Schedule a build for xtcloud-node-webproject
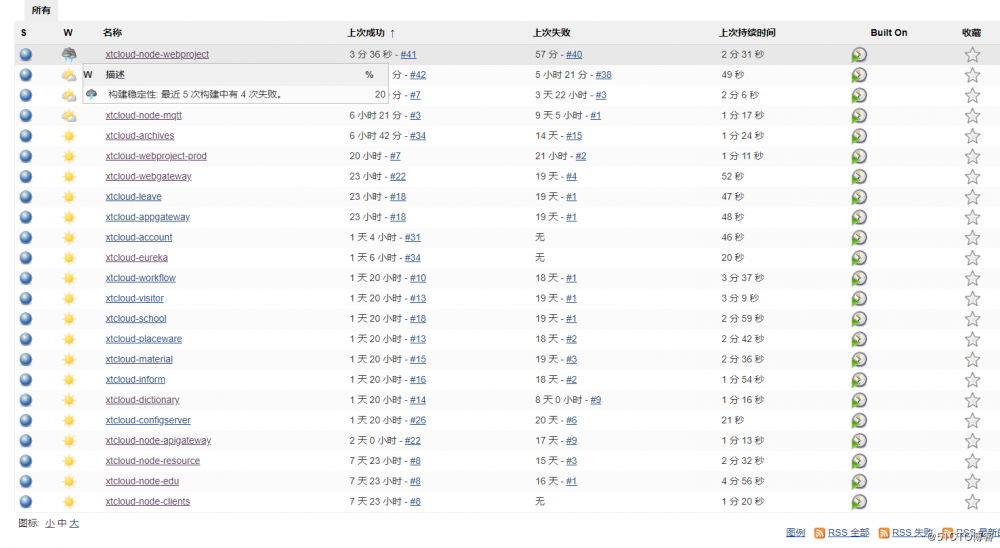Screen dimensions: 1000x548 click(859, 54)
